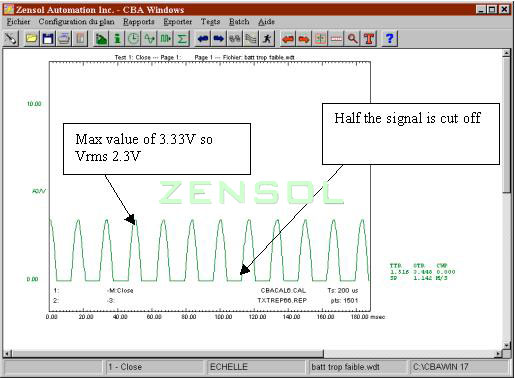Image resolution: width=515 pixels, height=378 pixels.
Task: Click the magnifying glass zoom icon
Action: click(x=353, y=39)
